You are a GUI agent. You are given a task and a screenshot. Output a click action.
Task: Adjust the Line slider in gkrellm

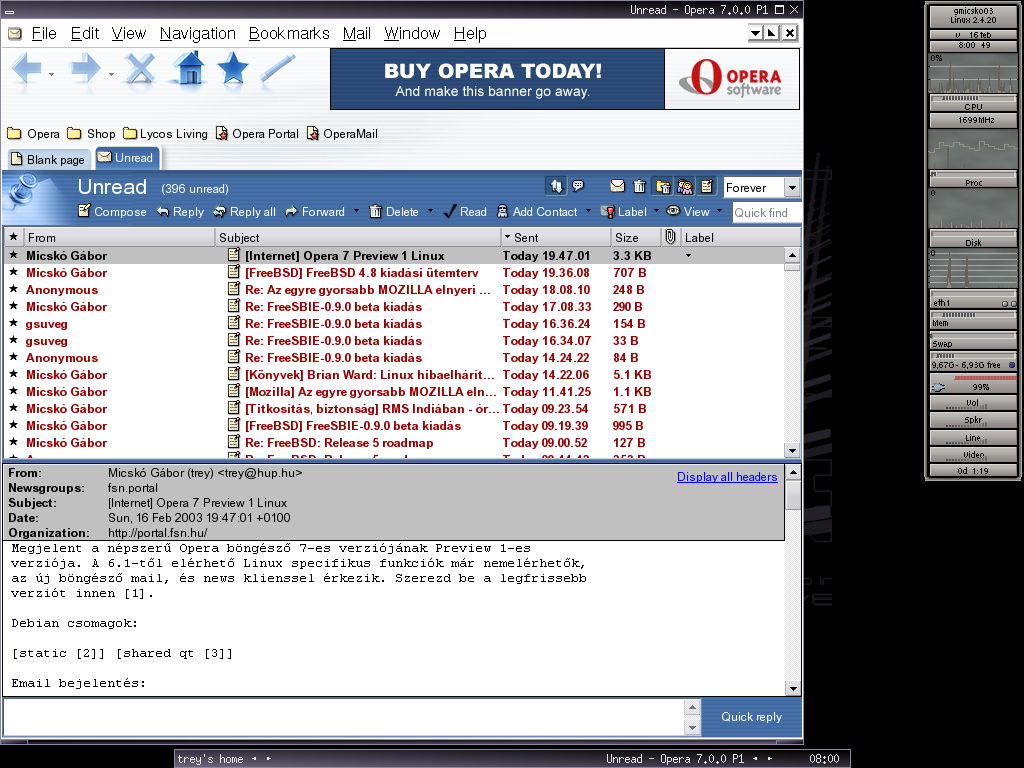(x=972, y=438)
